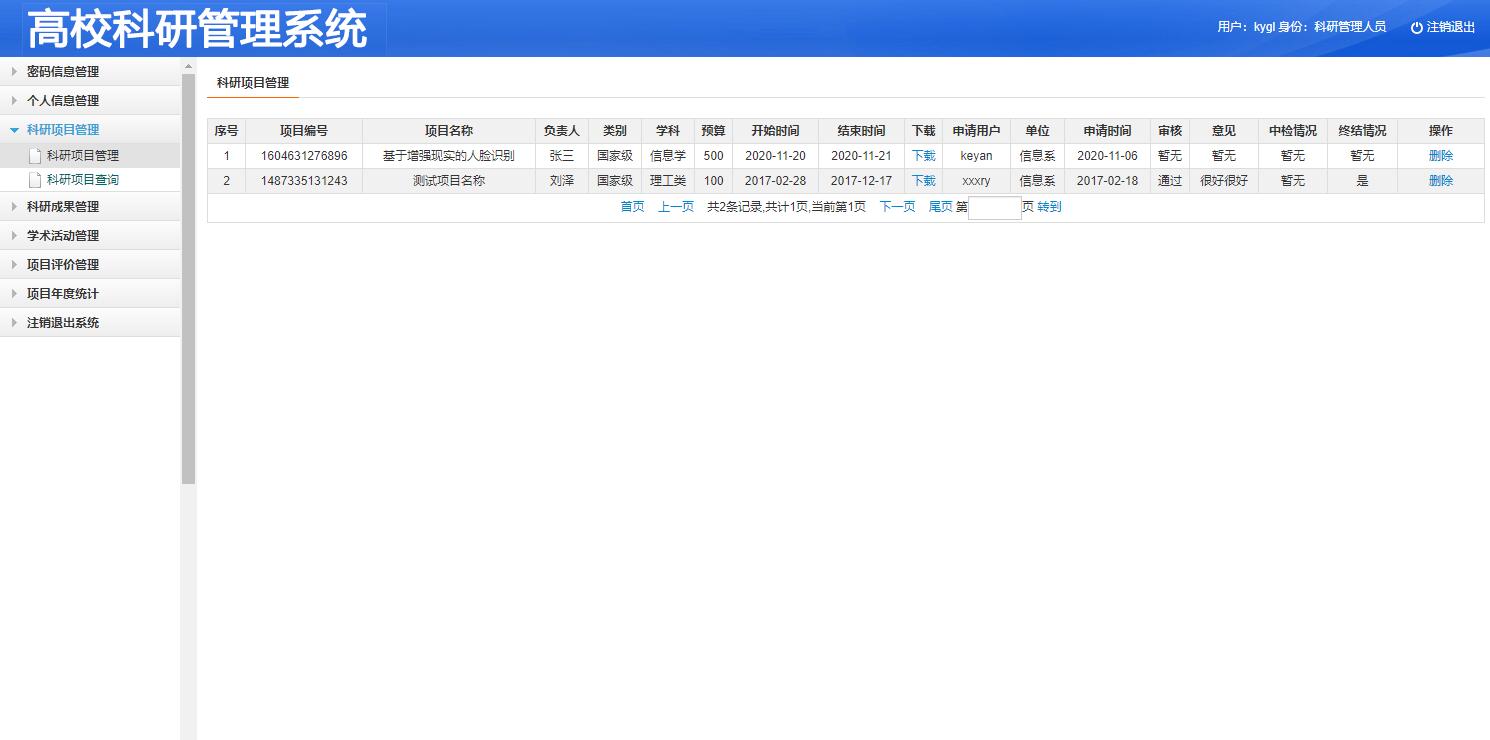Click the document icon next to 科研项目管理 submenu
The height and width of the screenshot is (740, 1490).
[x=35, y=156]
